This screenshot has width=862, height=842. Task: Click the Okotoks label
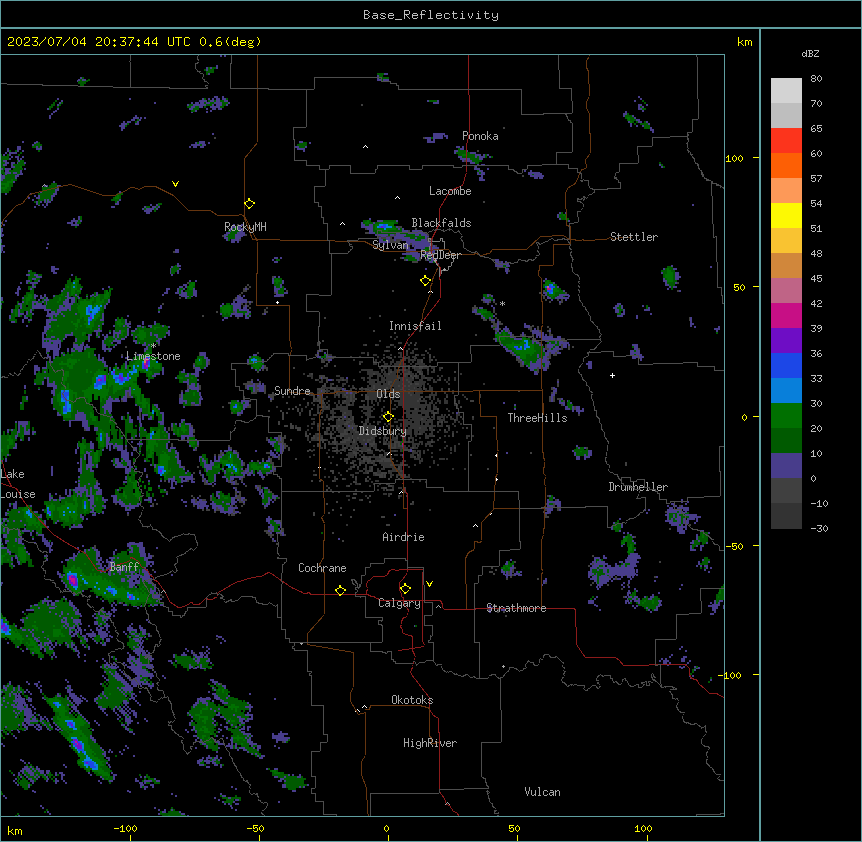pos(412,700)
